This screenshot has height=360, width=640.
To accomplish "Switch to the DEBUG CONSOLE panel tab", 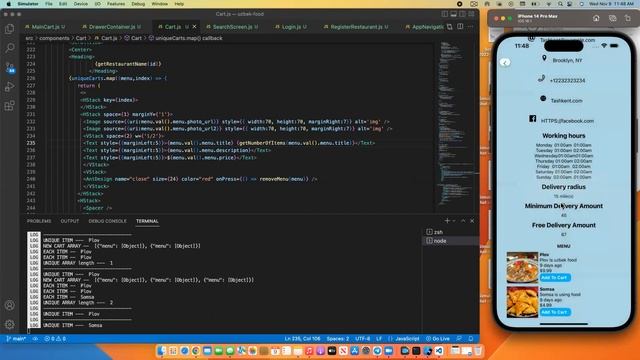I will [107, 221].
